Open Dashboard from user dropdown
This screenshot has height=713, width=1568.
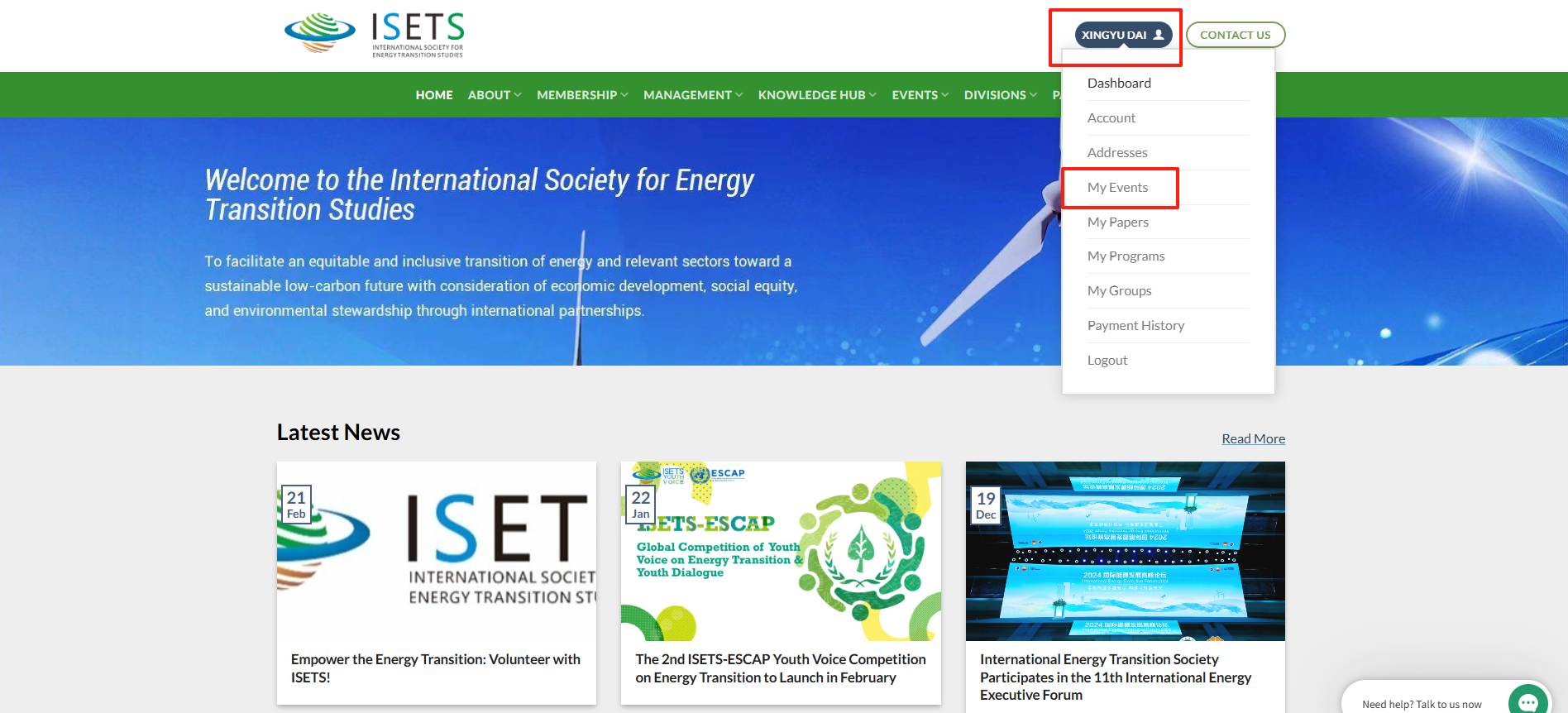(1119, 83)
